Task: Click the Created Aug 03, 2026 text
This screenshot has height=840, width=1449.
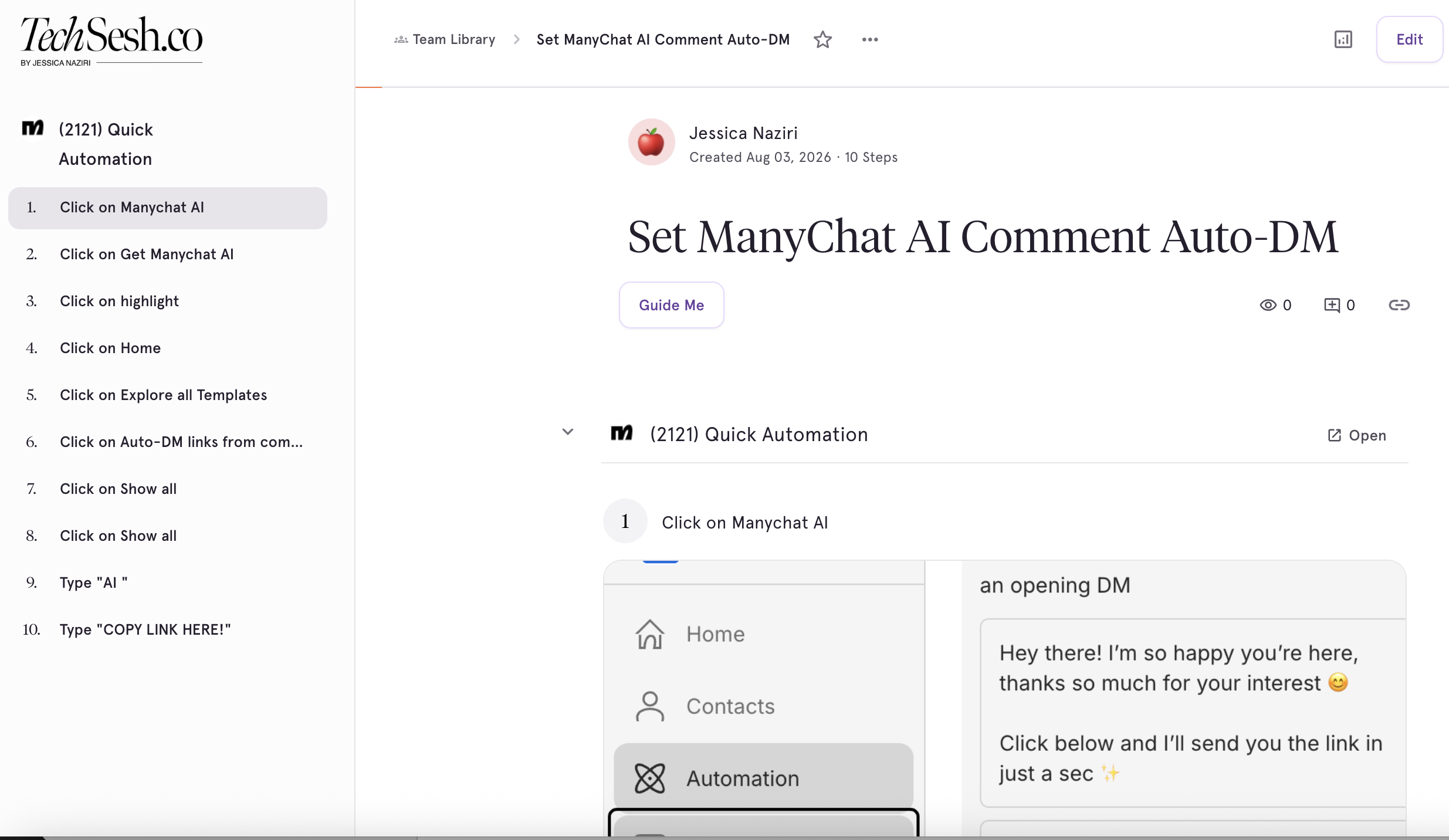Action: tap(760, 157)
